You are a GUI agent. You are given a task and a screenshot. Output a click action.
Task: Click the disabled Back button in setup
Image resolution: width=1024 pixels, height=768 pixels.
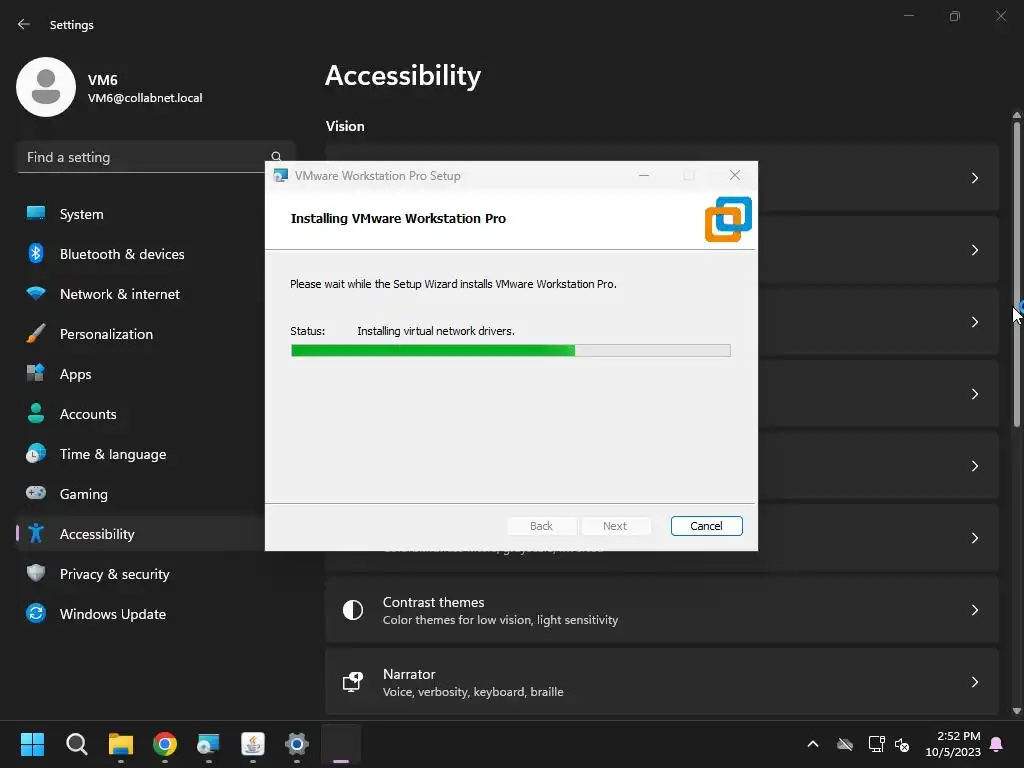pos(541,526)
